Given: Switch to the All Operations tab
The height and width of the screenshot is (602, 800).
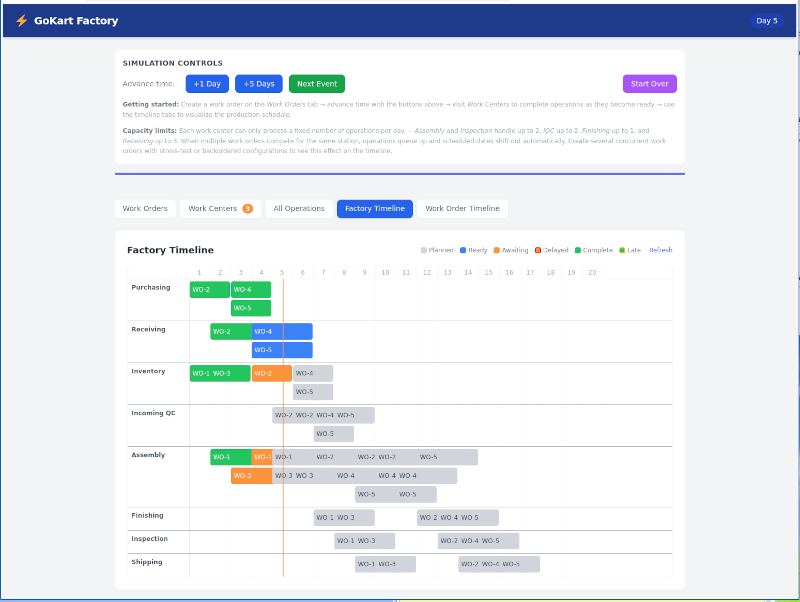Looking at the screenshot, I should click(299, 209).
